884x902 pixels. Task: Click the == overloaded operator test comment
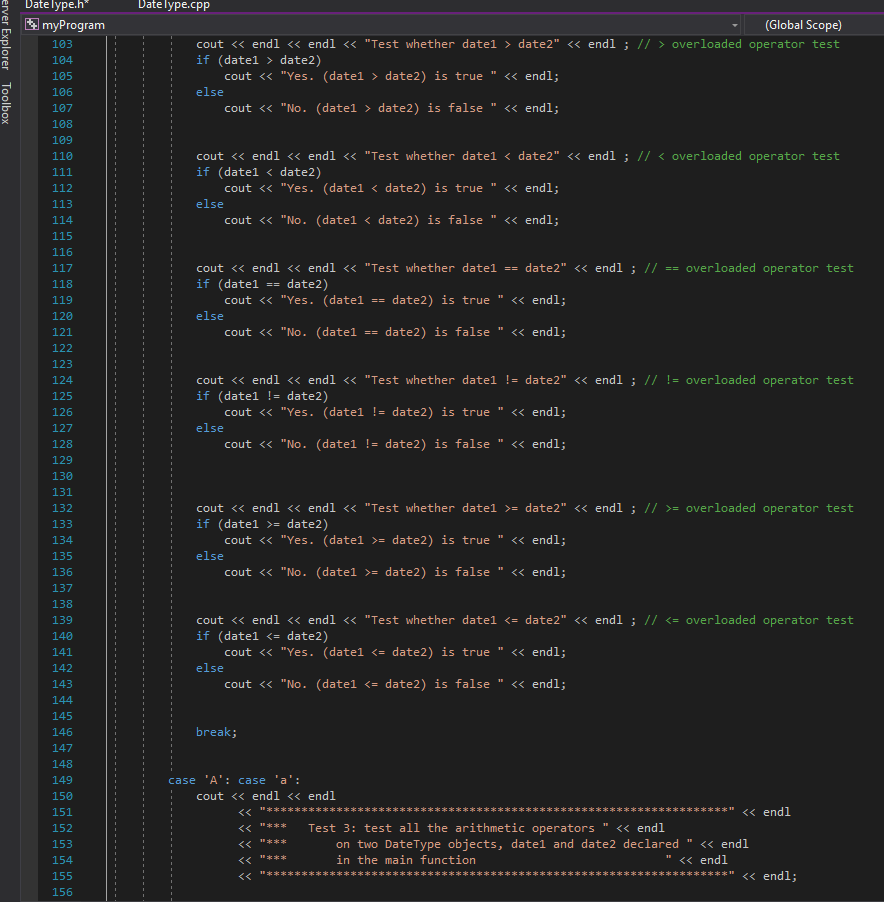(x=748, y=267)
